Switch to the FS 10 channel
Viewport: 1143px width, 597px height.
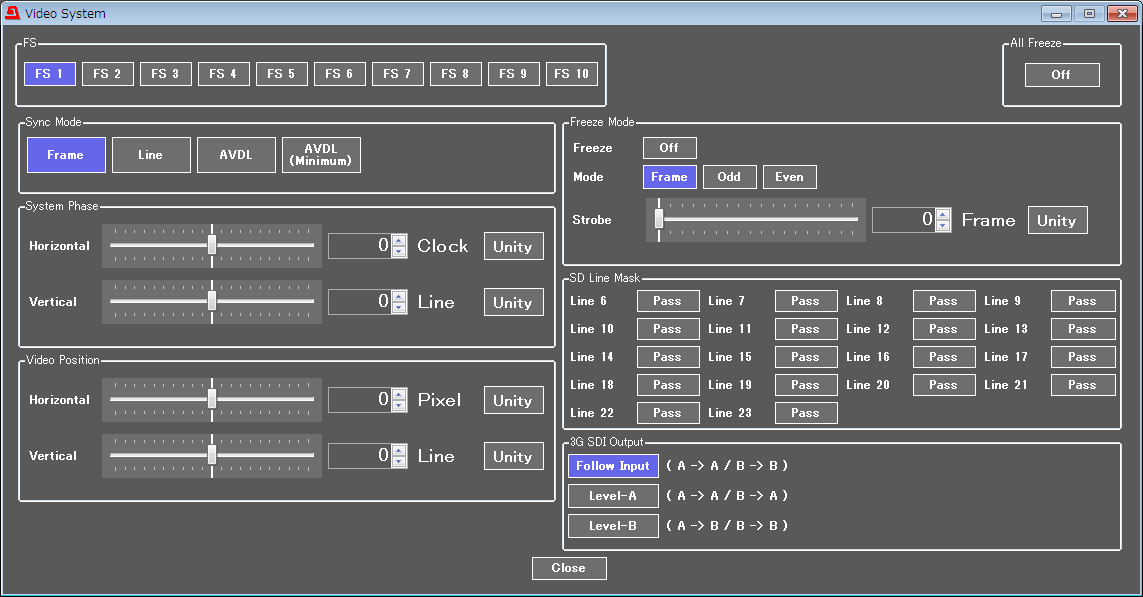click(x=571, y=74)
